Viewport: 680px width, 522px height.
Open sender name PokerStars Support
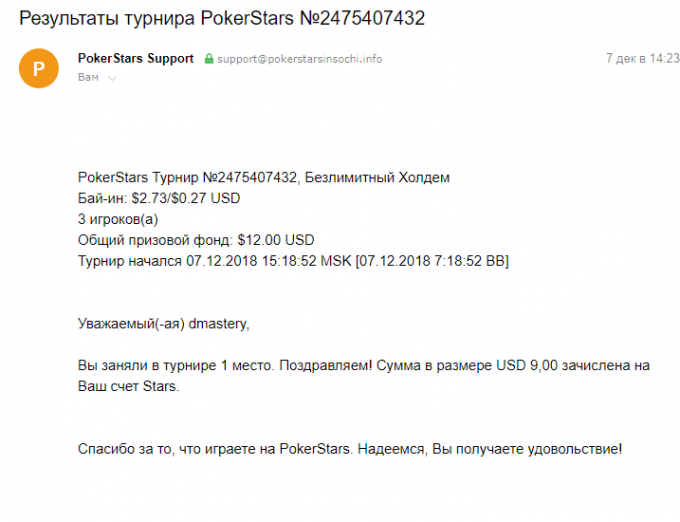click(135, 59)
